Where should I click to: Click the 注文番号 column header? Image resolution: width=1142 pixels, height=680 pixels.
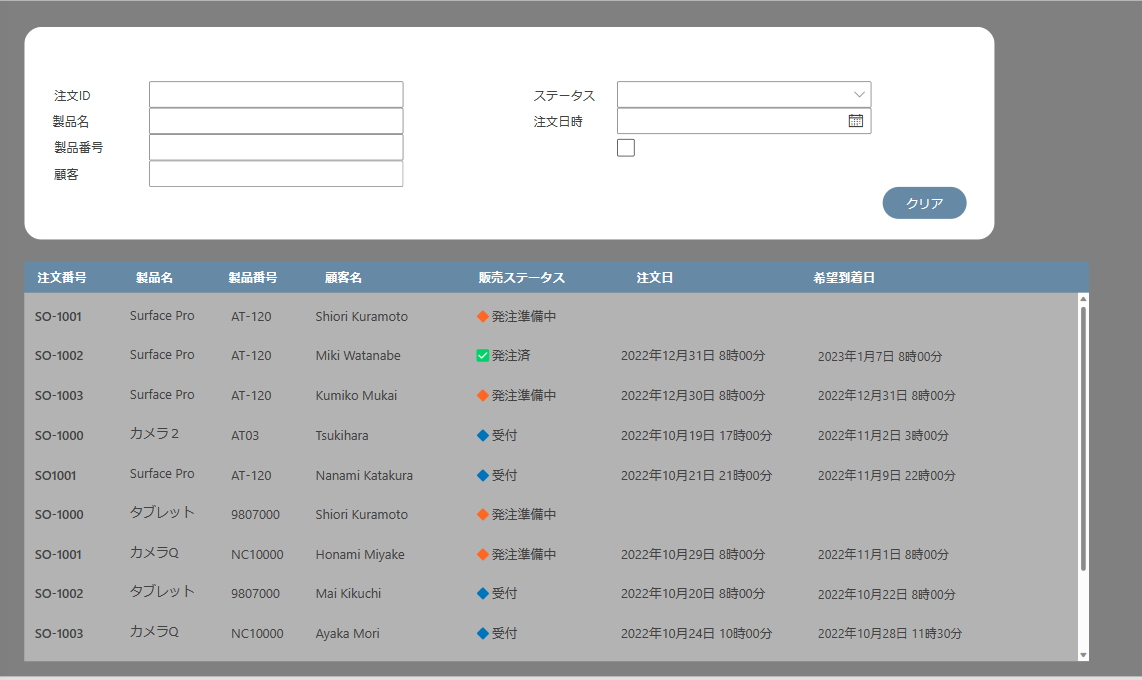pos(62,277)
